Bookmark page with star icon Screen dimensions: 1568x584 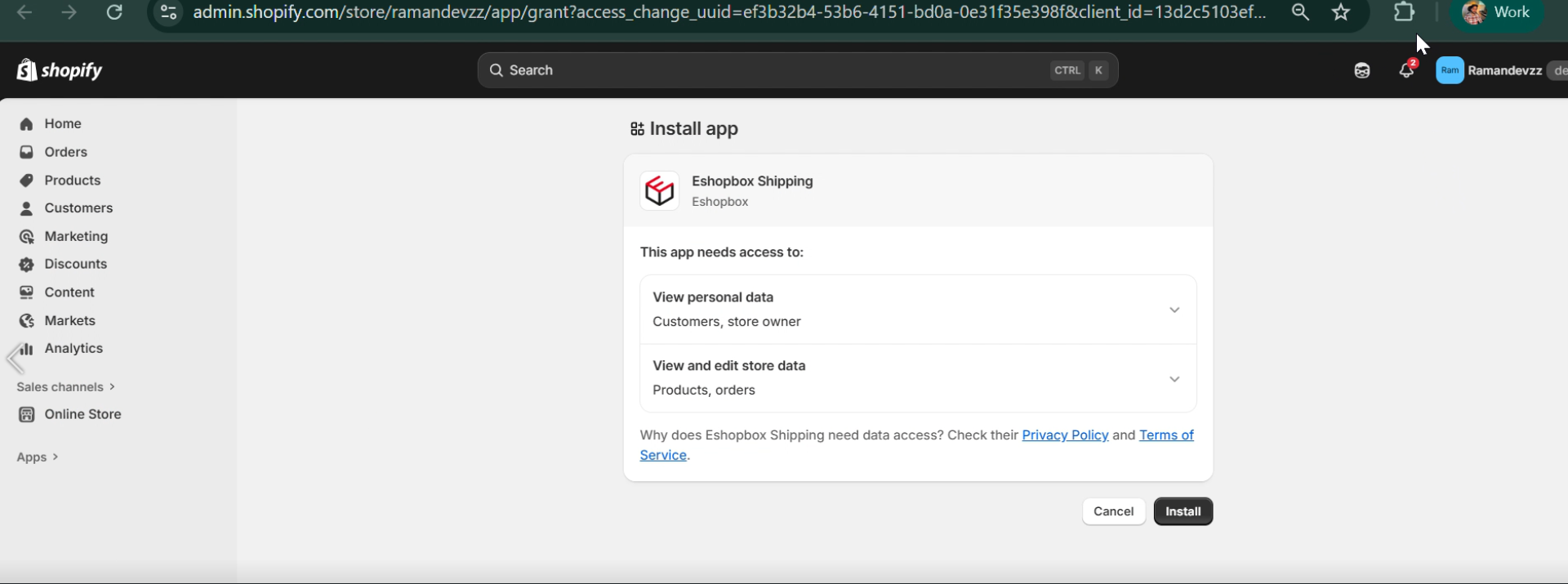click(1341, 12)
